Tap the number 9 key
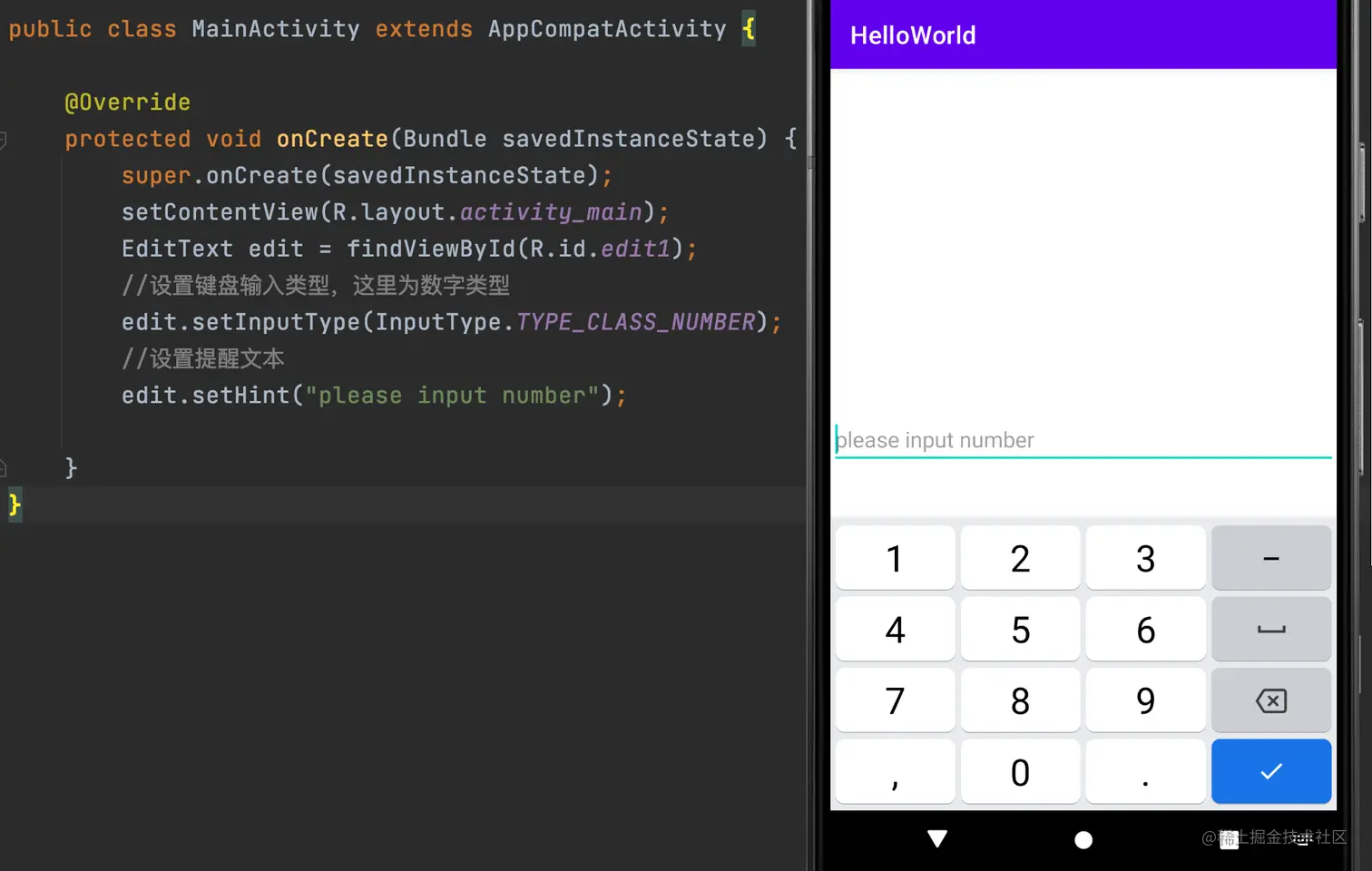1372x871 pixels. click(x=1145, y=700)
